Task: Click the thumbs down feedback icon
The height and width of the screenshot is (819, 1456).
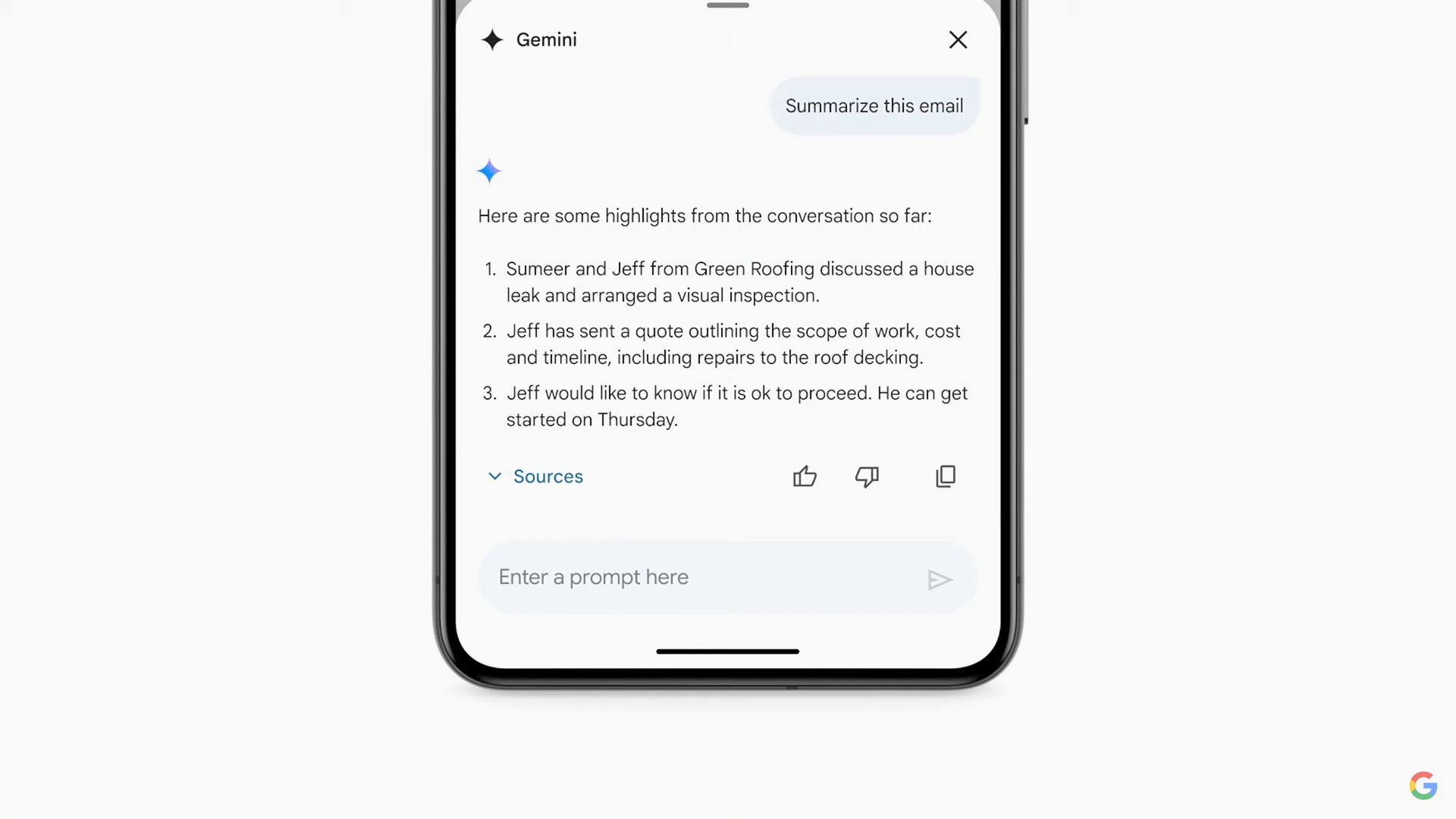Action: coord(866,476)
